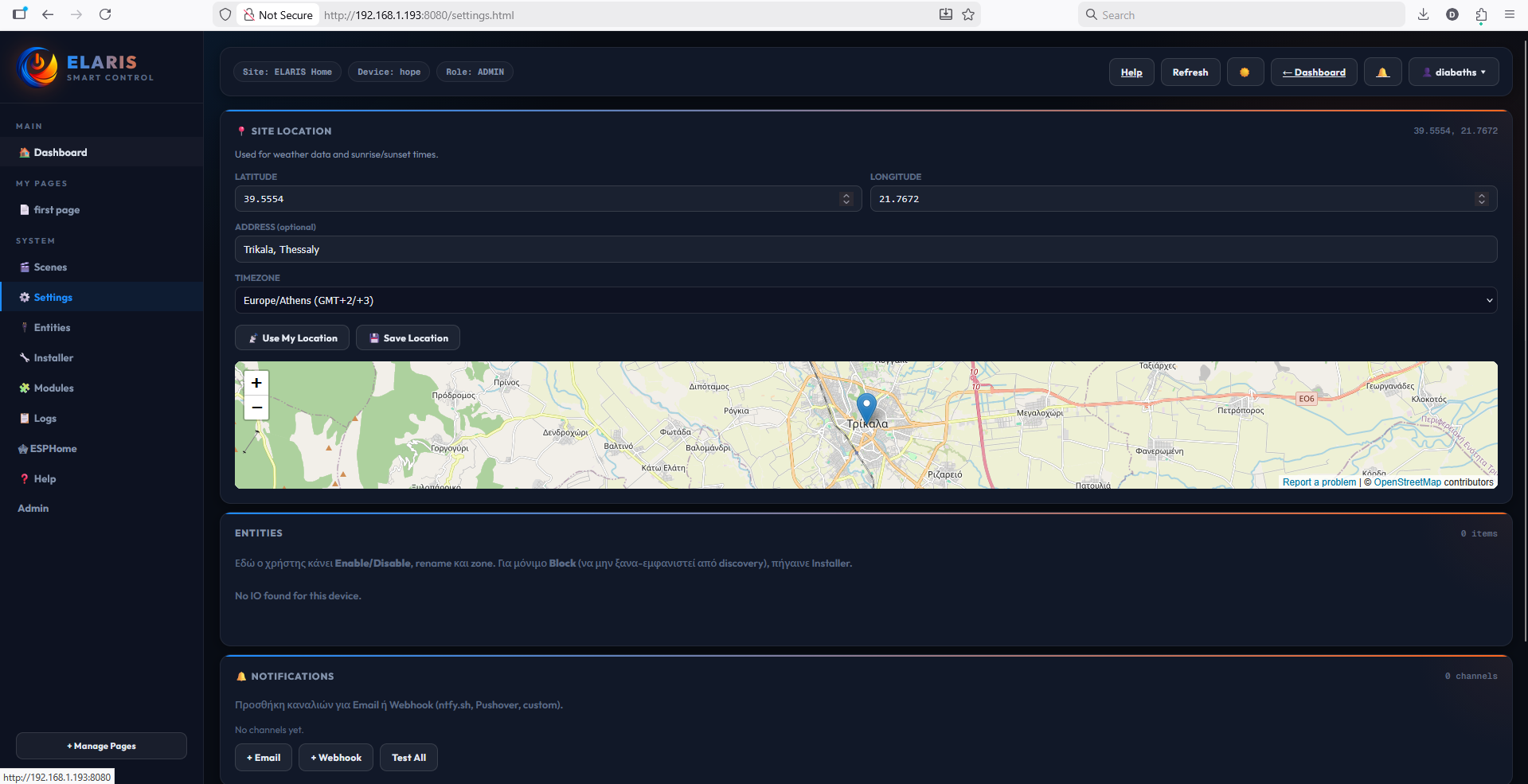Open the Firefox hamburger menu
This screenshot has width=1528, height=784.
(x=1509, y=14)
